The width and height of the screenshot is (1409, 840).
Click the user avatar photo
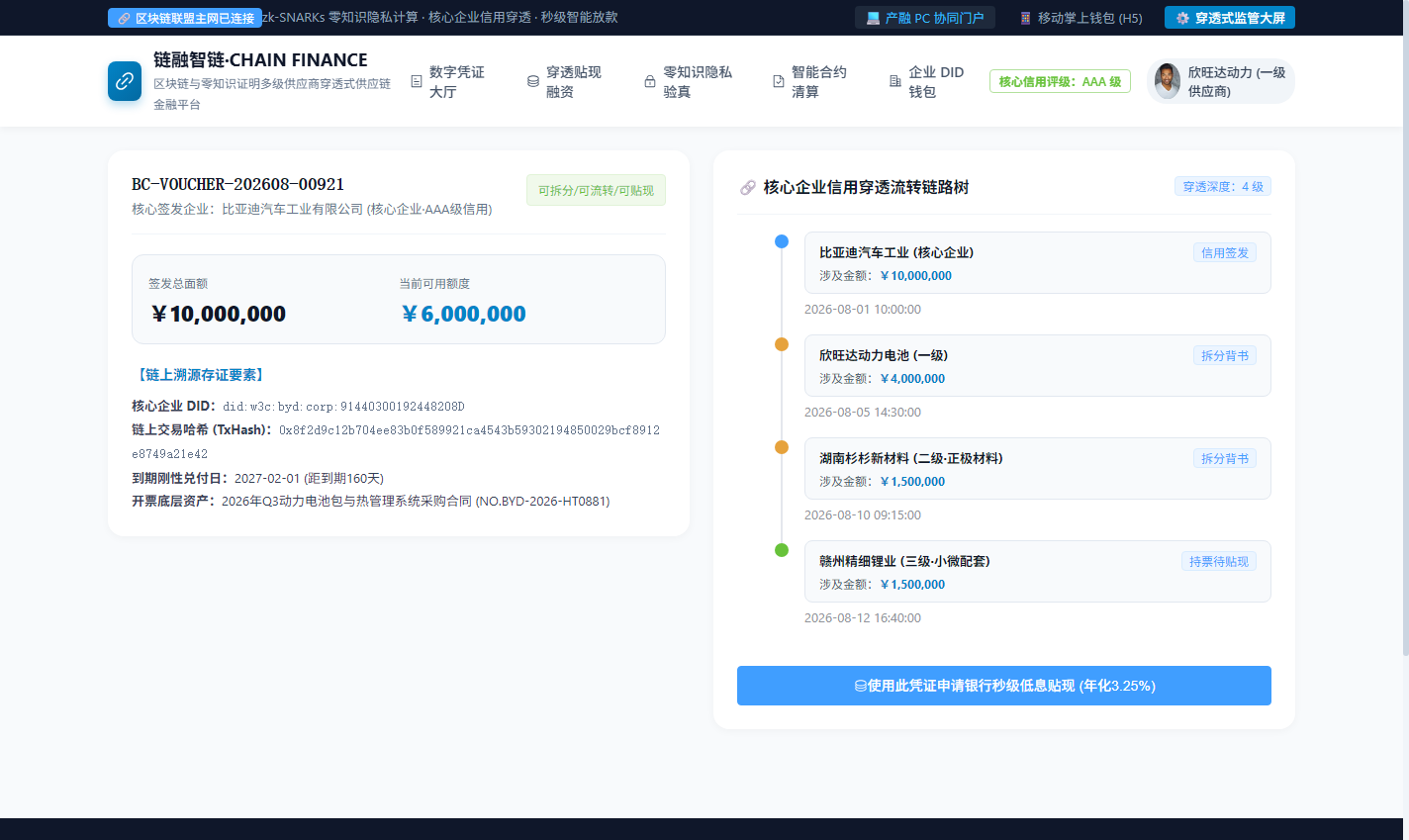(x=1168, y=81)
